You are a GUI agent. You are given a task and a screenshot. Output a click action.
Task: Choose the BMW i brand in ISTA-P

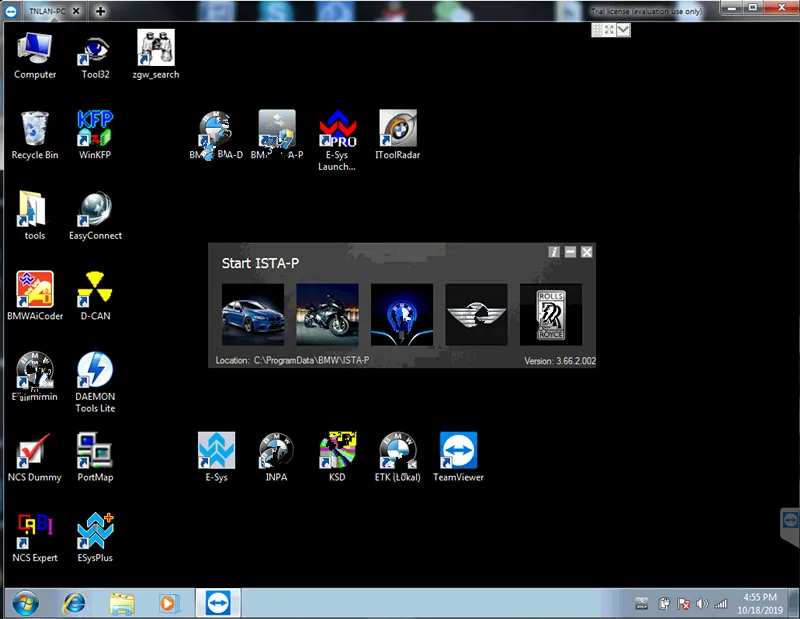click(x=402, y=315)
